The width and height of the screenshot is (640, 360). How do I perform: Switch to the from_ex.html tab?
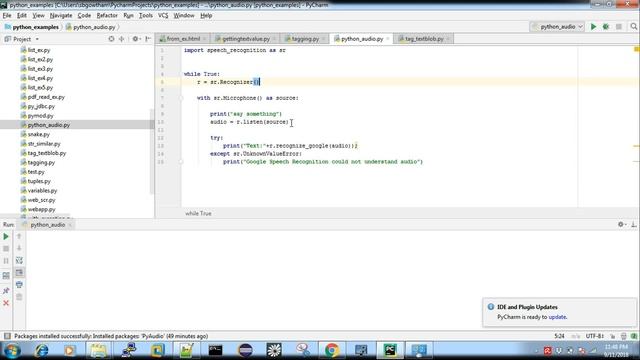point(183,39)
